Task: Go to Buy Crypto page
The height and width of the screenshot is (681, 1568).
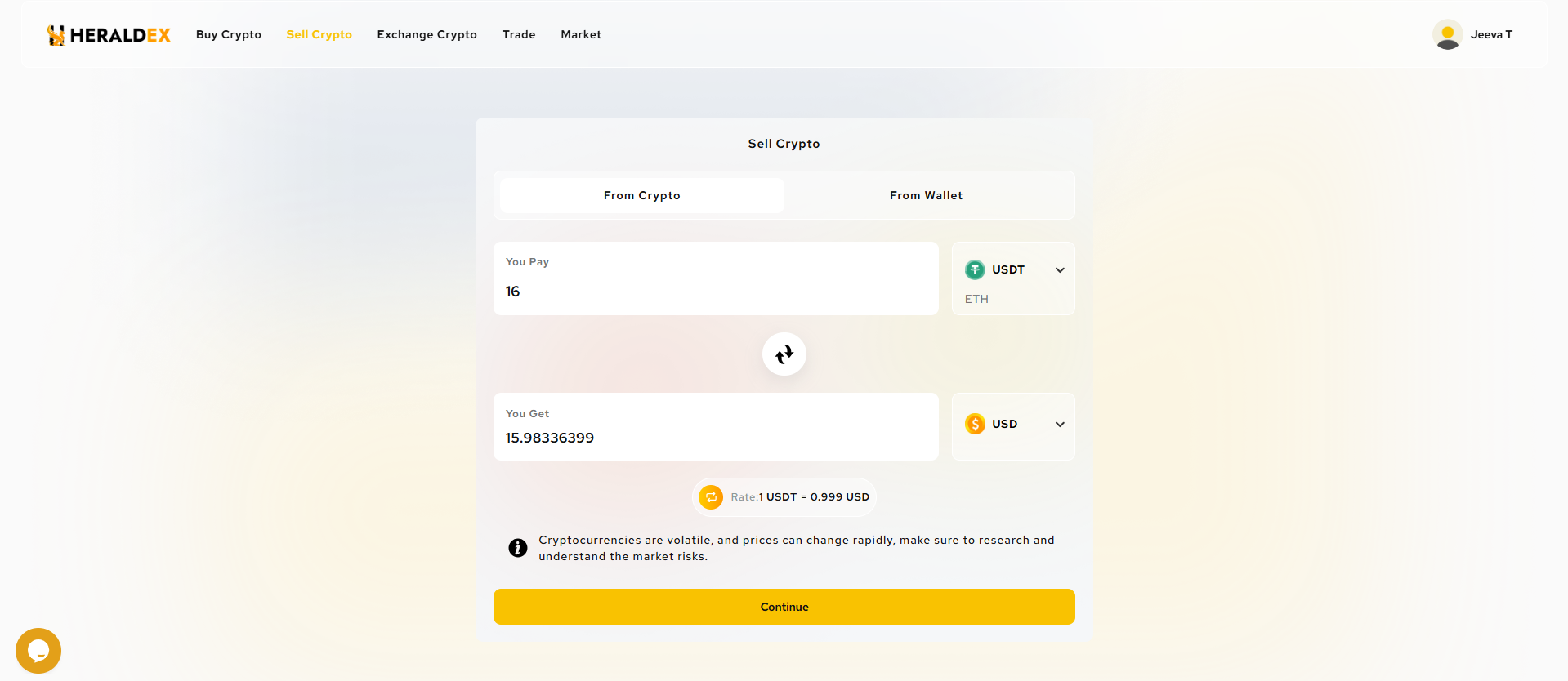Action: point(229,34)
